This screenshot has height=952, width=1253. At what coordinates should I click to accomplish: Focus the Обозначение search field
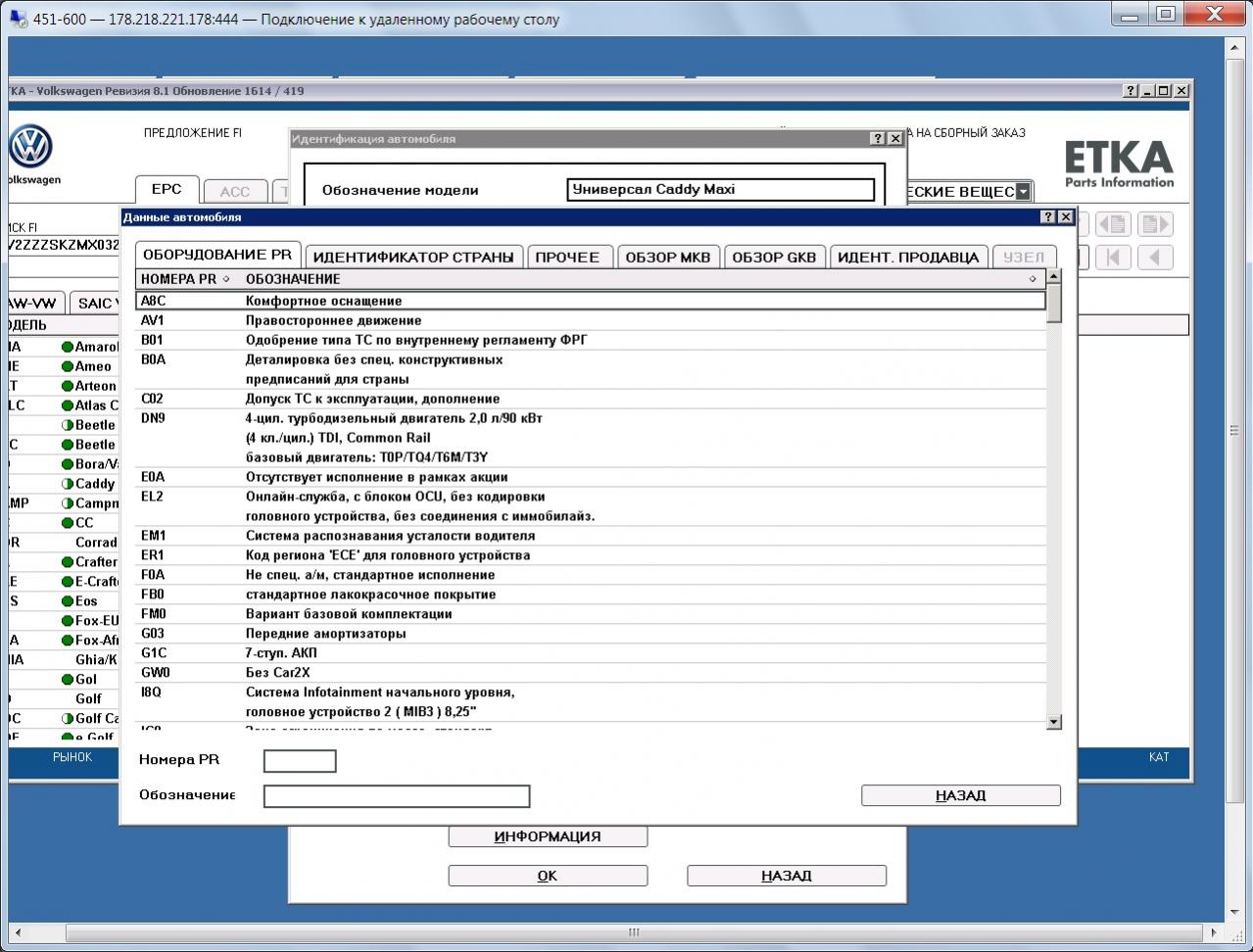tap(397, 796)
